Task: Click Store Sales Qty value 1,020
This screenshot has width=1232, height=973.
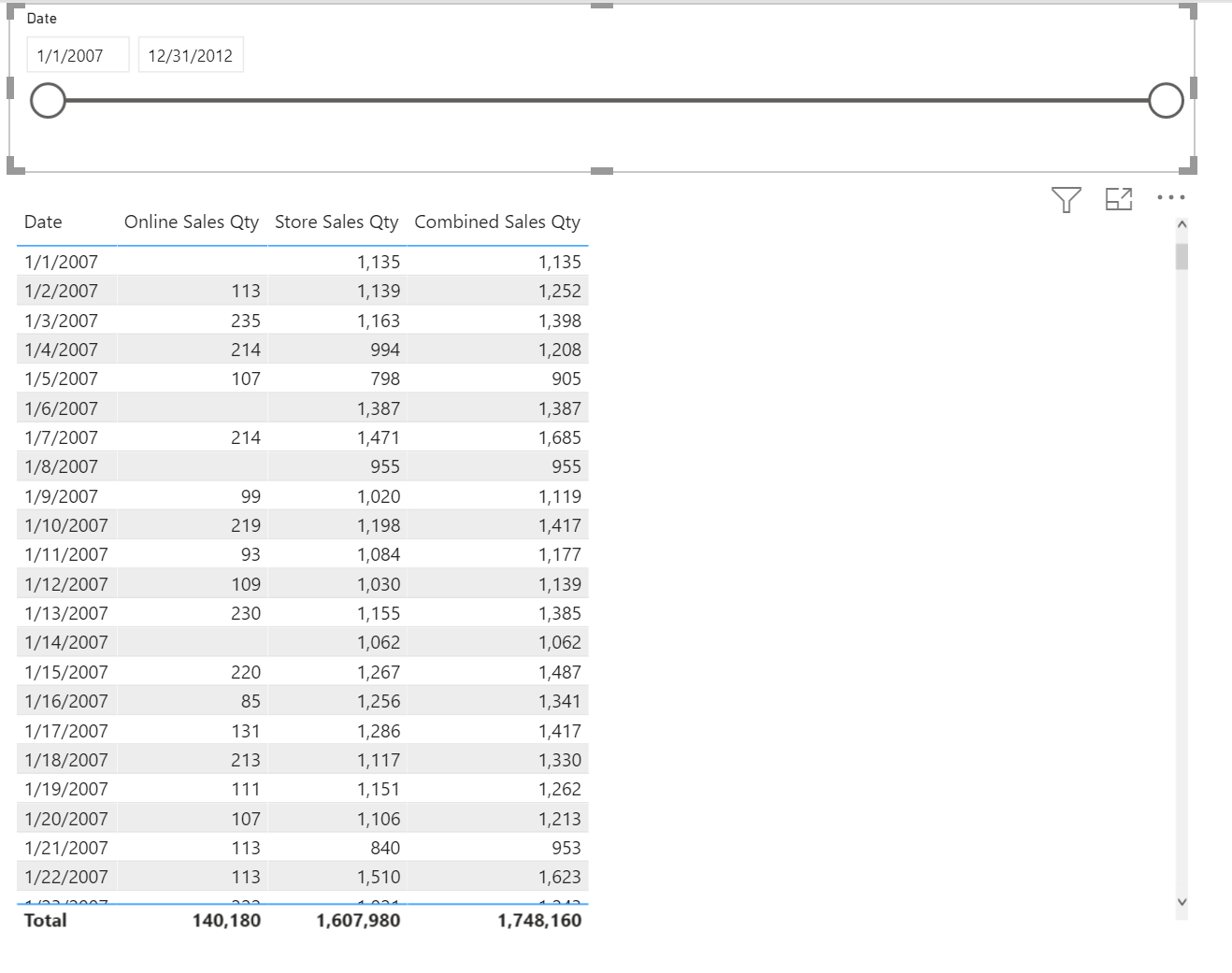Action: click(x=379, y=496)
